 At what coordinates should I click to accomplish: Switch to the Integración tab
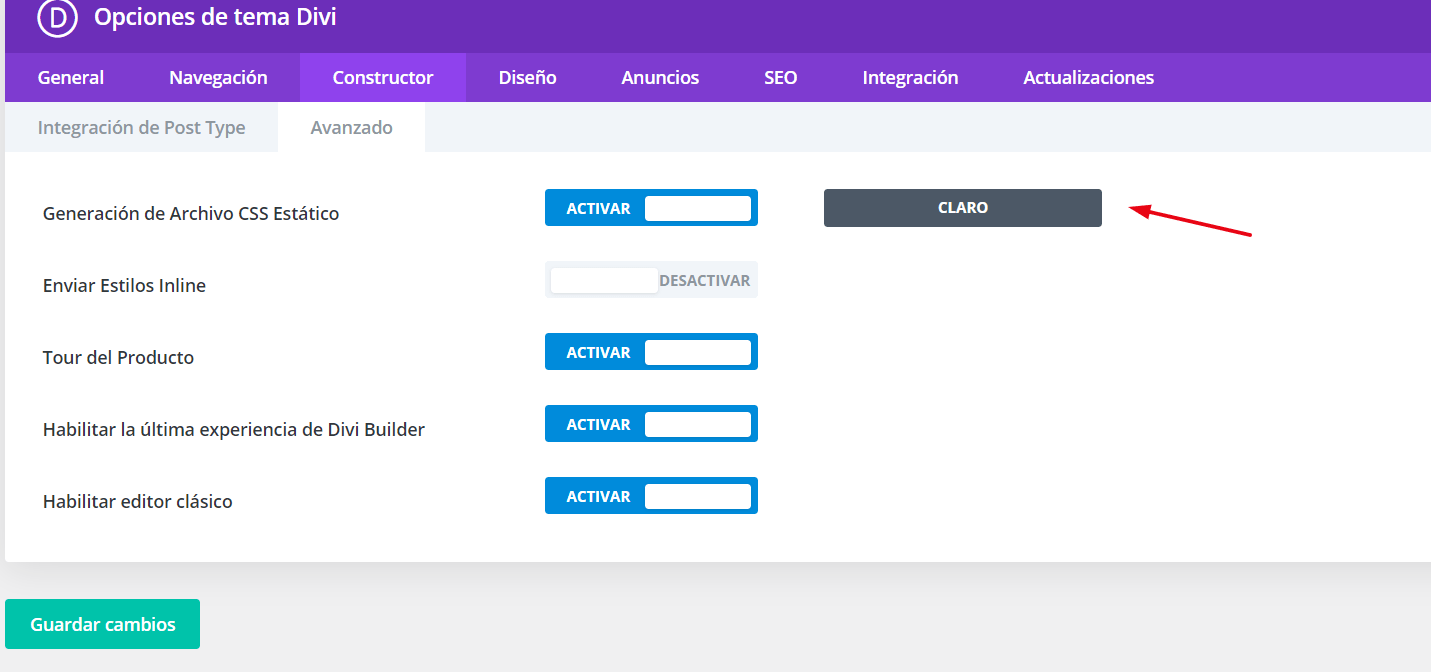911,78
